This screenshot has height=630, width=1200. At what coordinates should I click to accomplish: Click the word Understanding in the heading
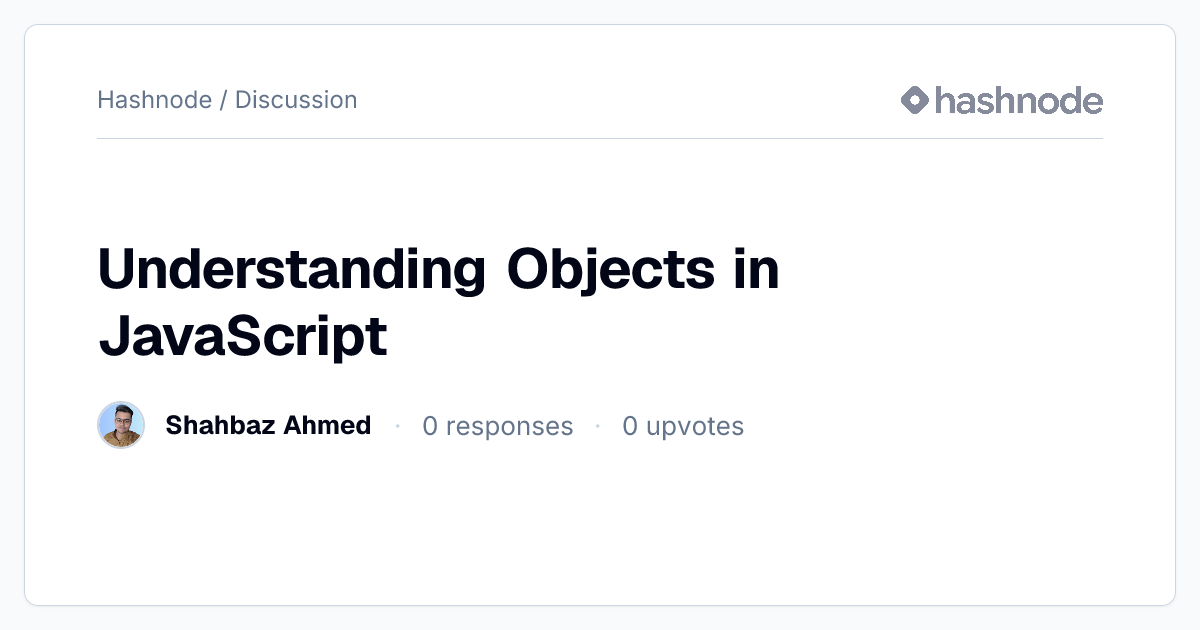point(292,272)
